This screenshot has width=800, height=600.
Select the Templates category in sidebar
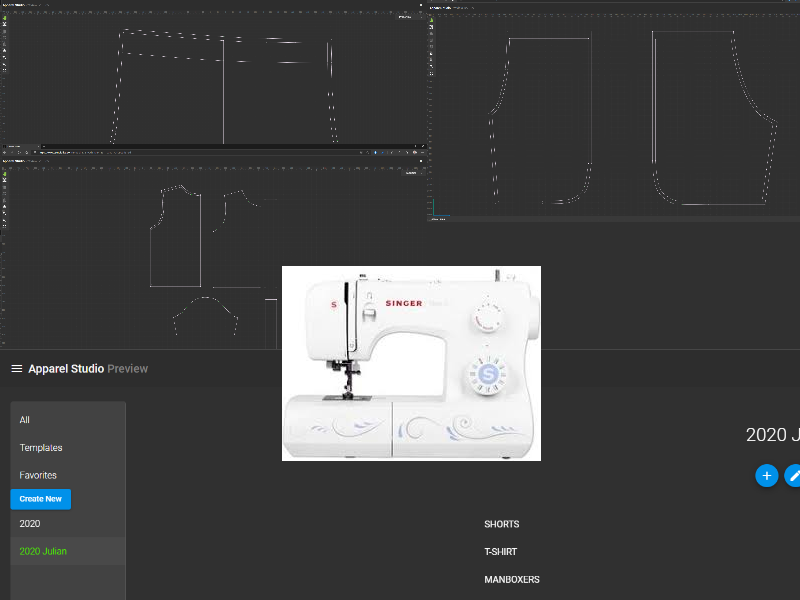[68, 447]
